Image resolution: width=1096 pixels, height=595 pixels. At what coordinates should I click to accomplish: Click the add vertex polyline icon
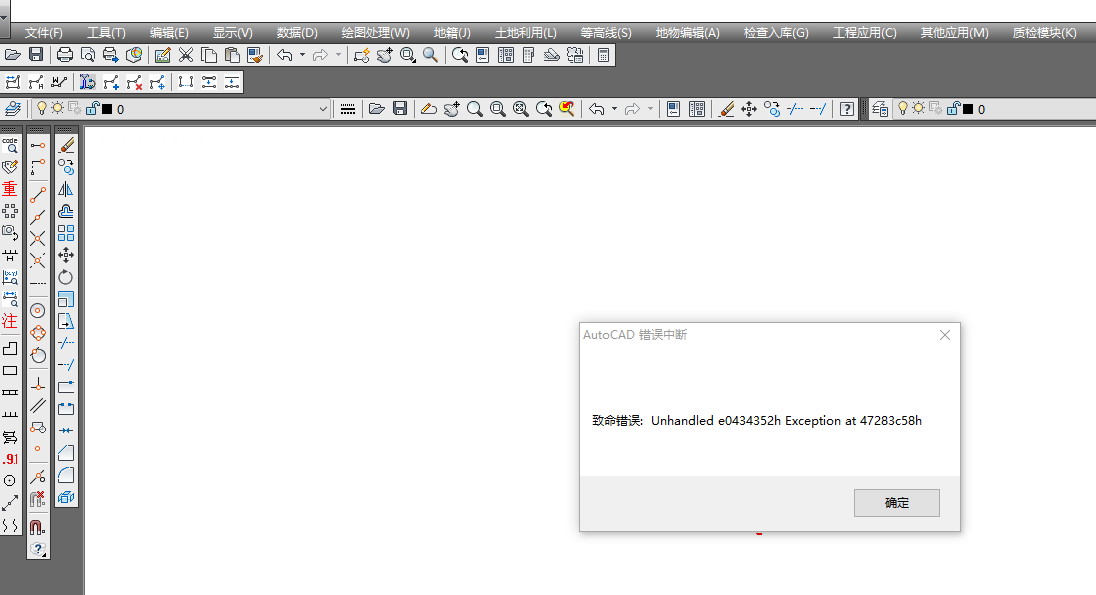[110, 83]
